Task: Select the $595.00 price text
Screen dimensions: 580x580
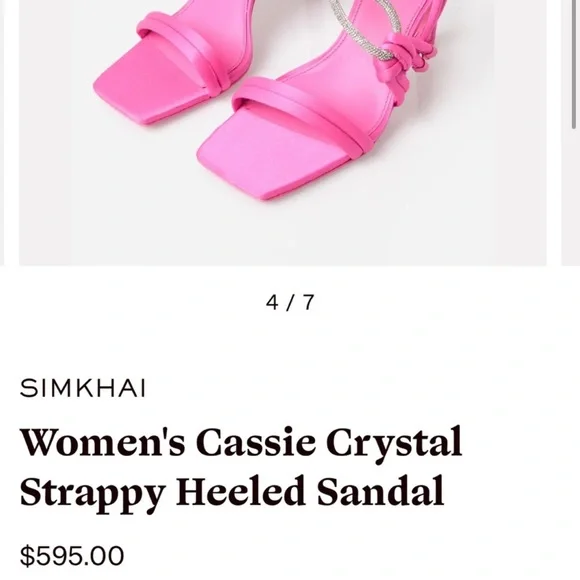Action: [72, 556]
